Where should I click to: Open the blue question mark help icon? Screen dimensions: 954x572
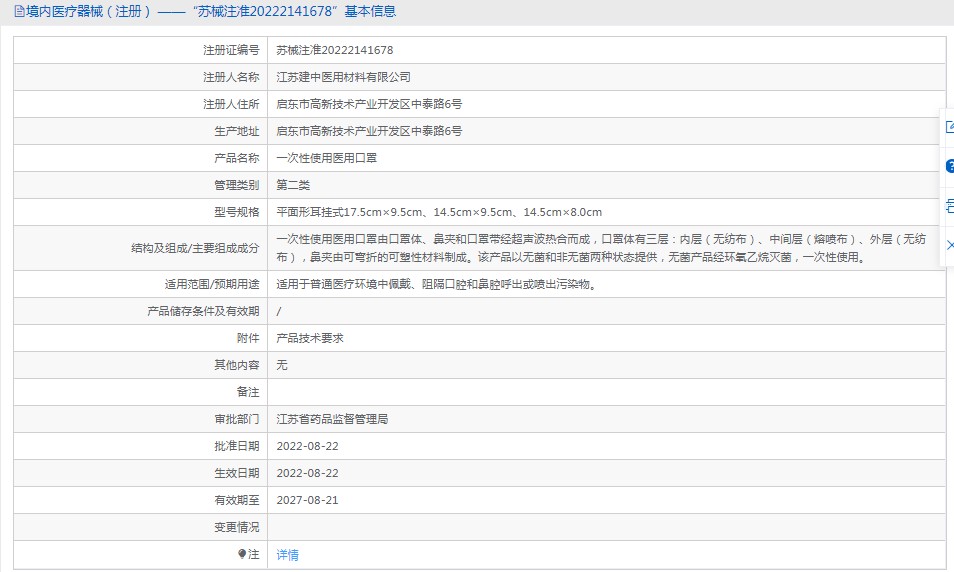[950, 166]
